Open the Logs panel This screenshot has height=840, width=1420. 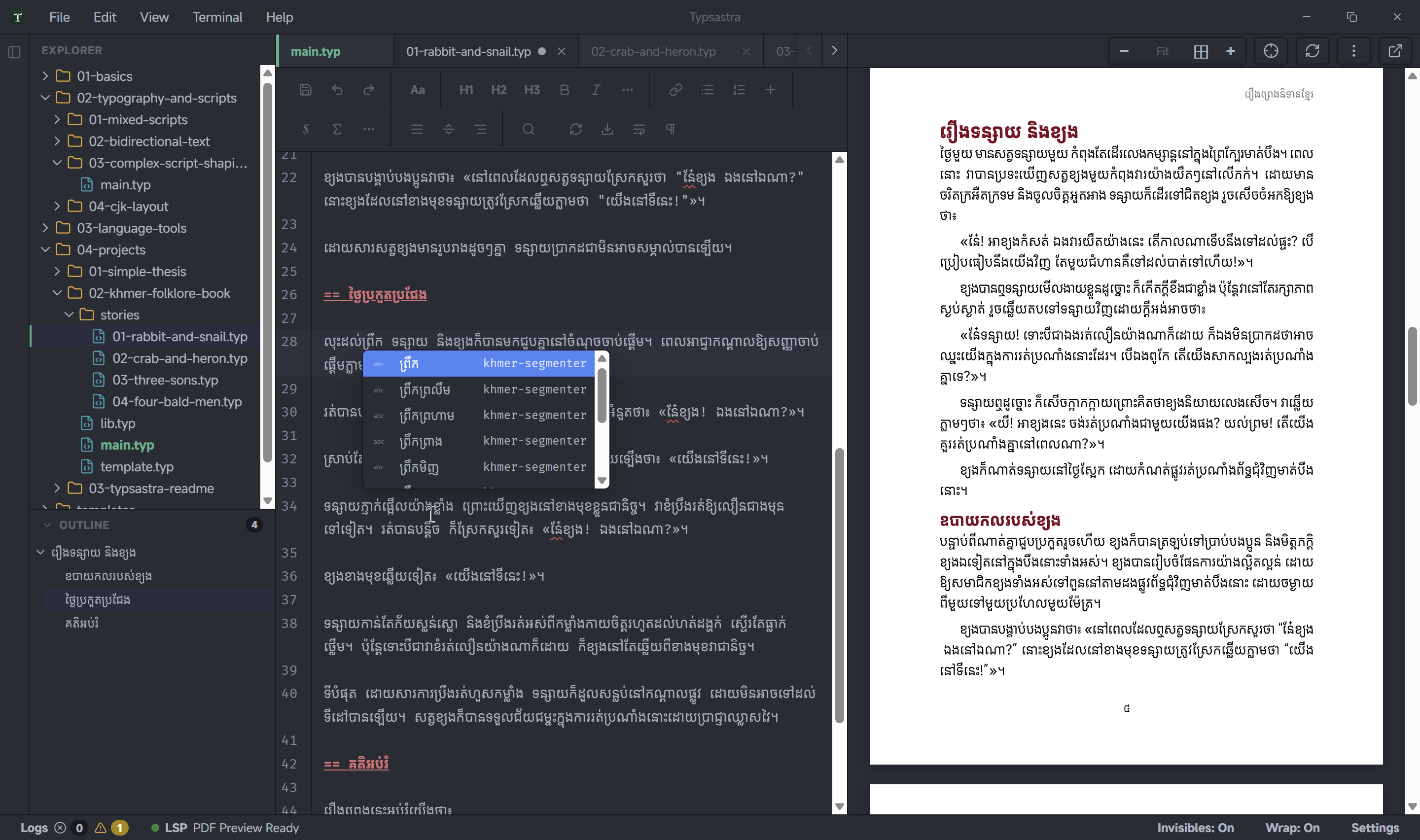[x=34, y=828]
